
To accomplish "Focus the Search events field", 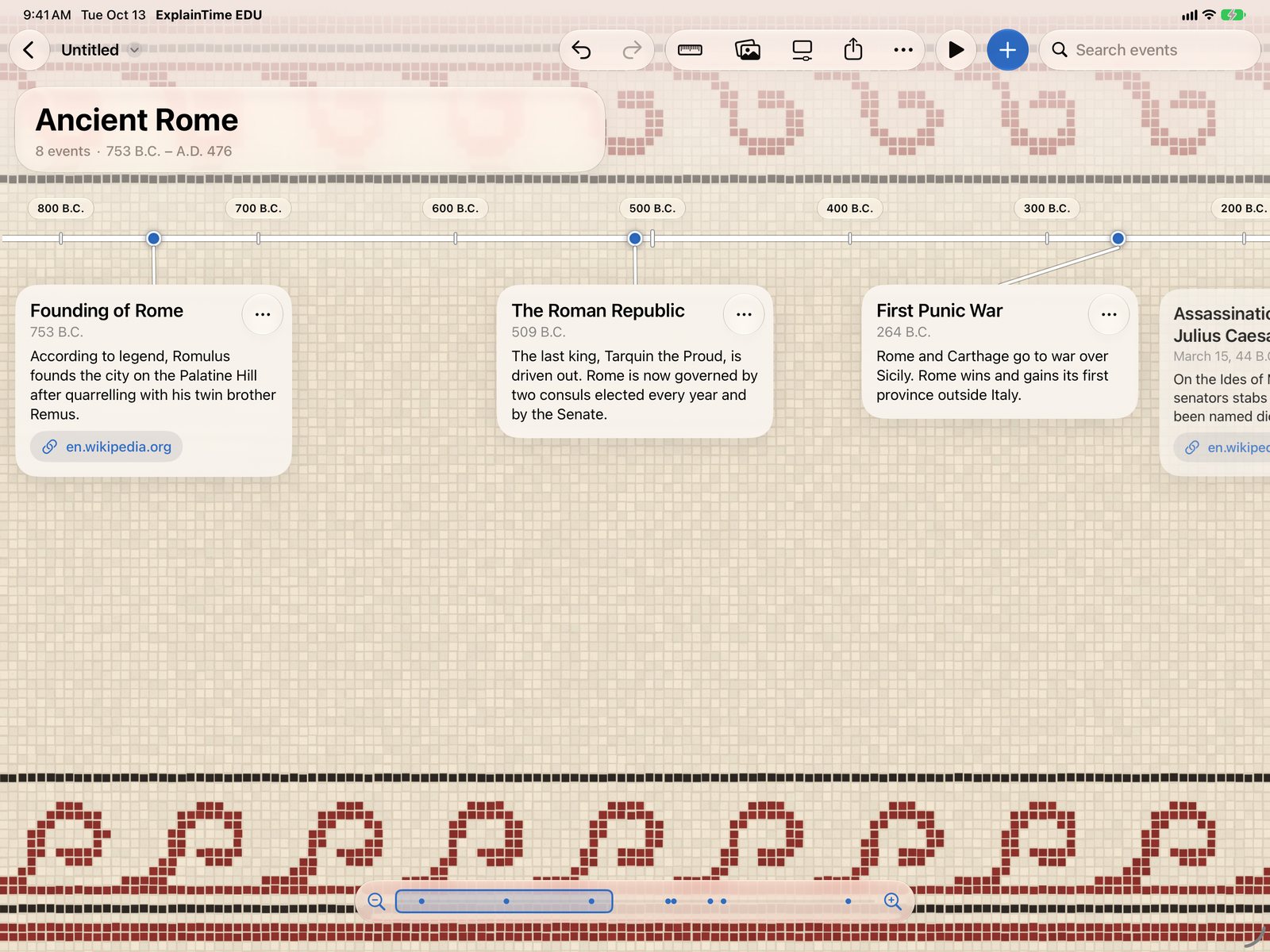I will tap(1149, 50).
